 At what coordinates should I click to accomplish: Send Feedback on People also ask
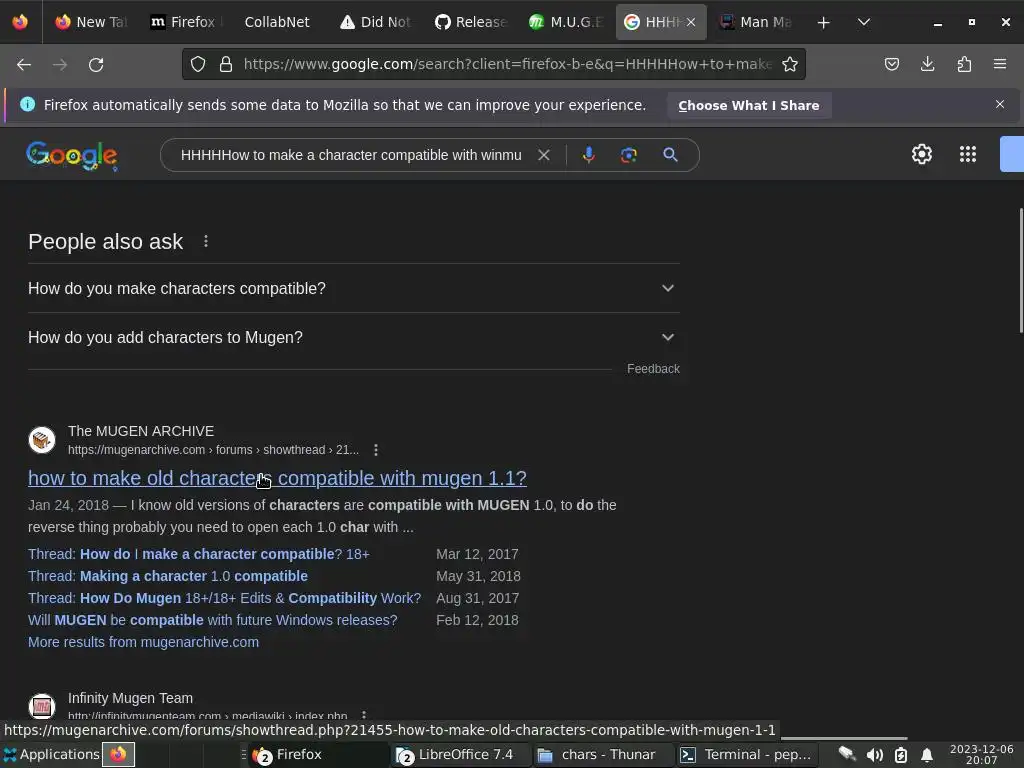653,369
